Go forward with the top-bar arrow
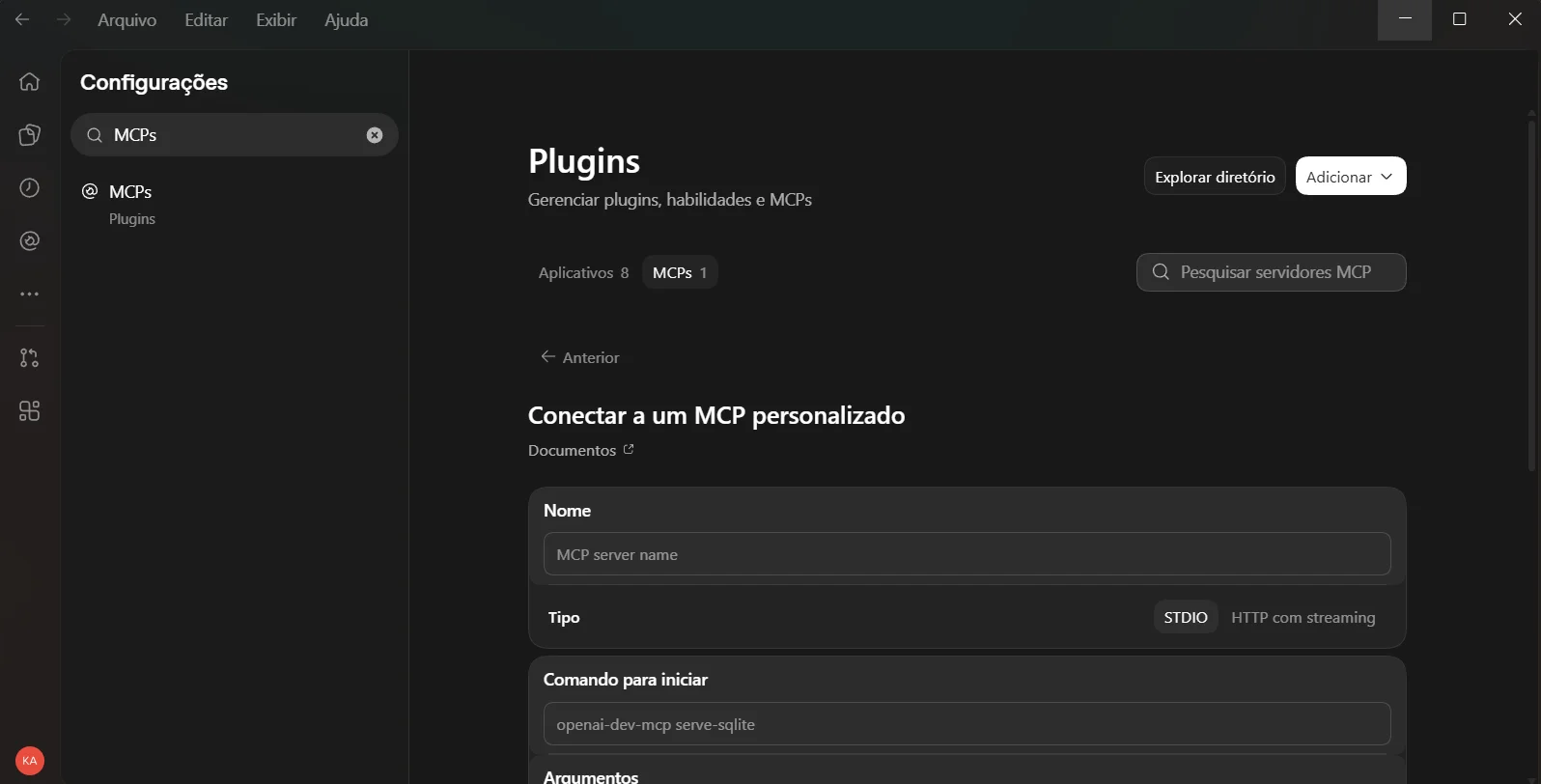This screenshot has height=784, width=1541. (x=64, y=19)
